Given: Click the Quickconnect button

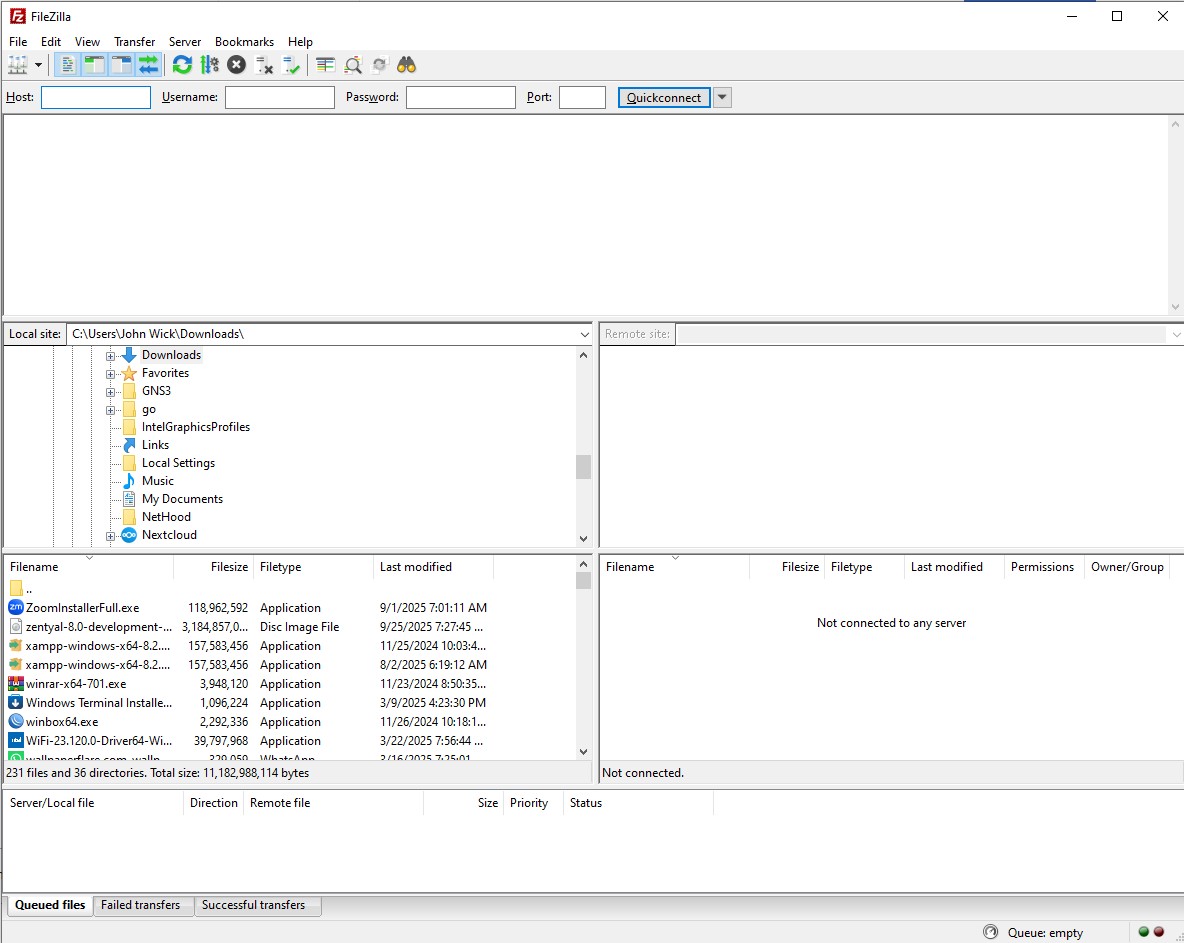Looking at the screenshot, I should tap(664, 97).
